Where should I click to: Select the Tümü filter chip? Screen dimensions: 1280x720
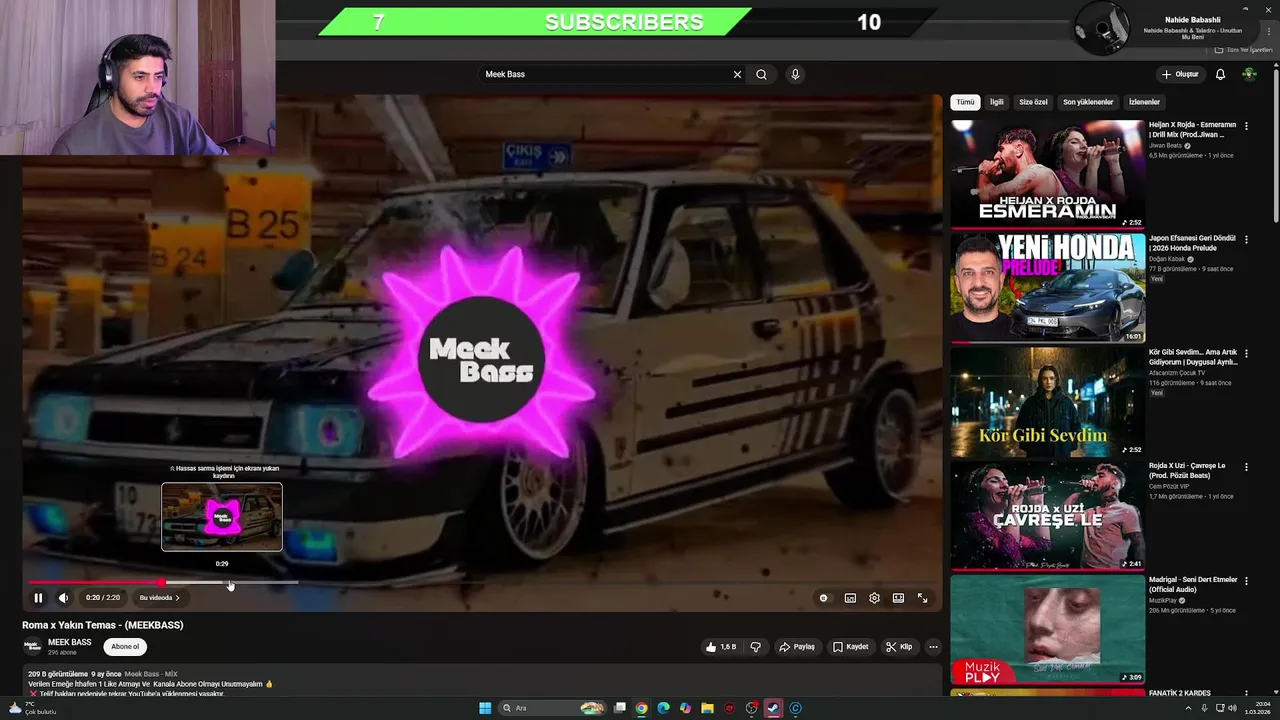pos(965,102)
